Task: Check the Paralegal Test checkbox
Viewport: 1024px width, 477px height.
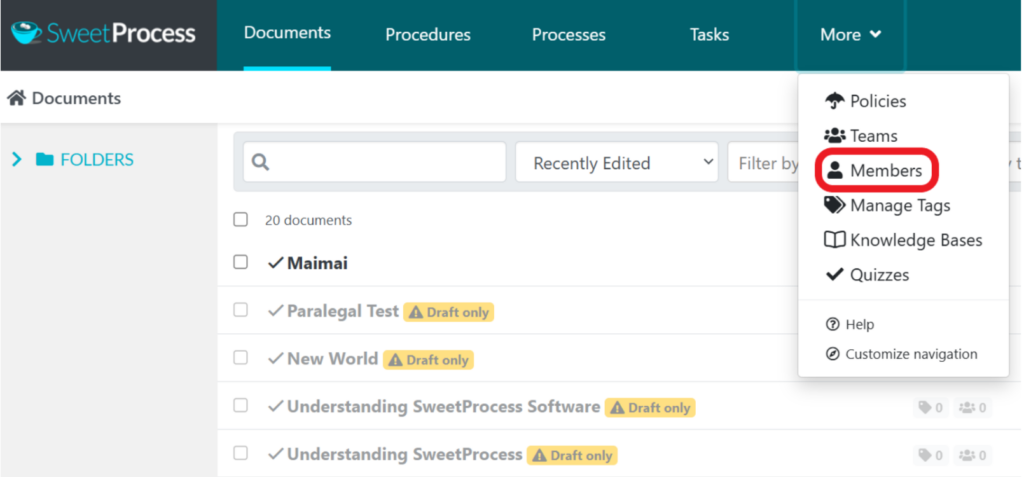Action: [240, 310]
